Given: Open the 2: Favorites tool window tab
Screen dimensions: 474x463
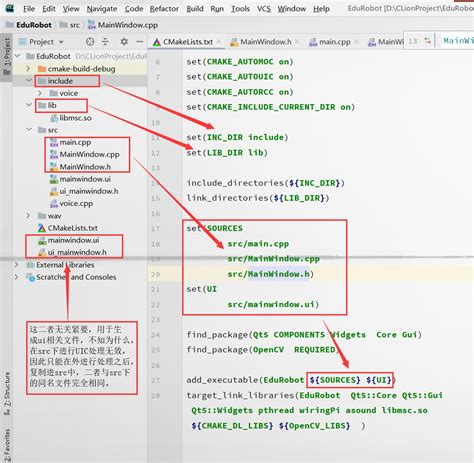Looking at the screenshot, I should tap(7, 445).
